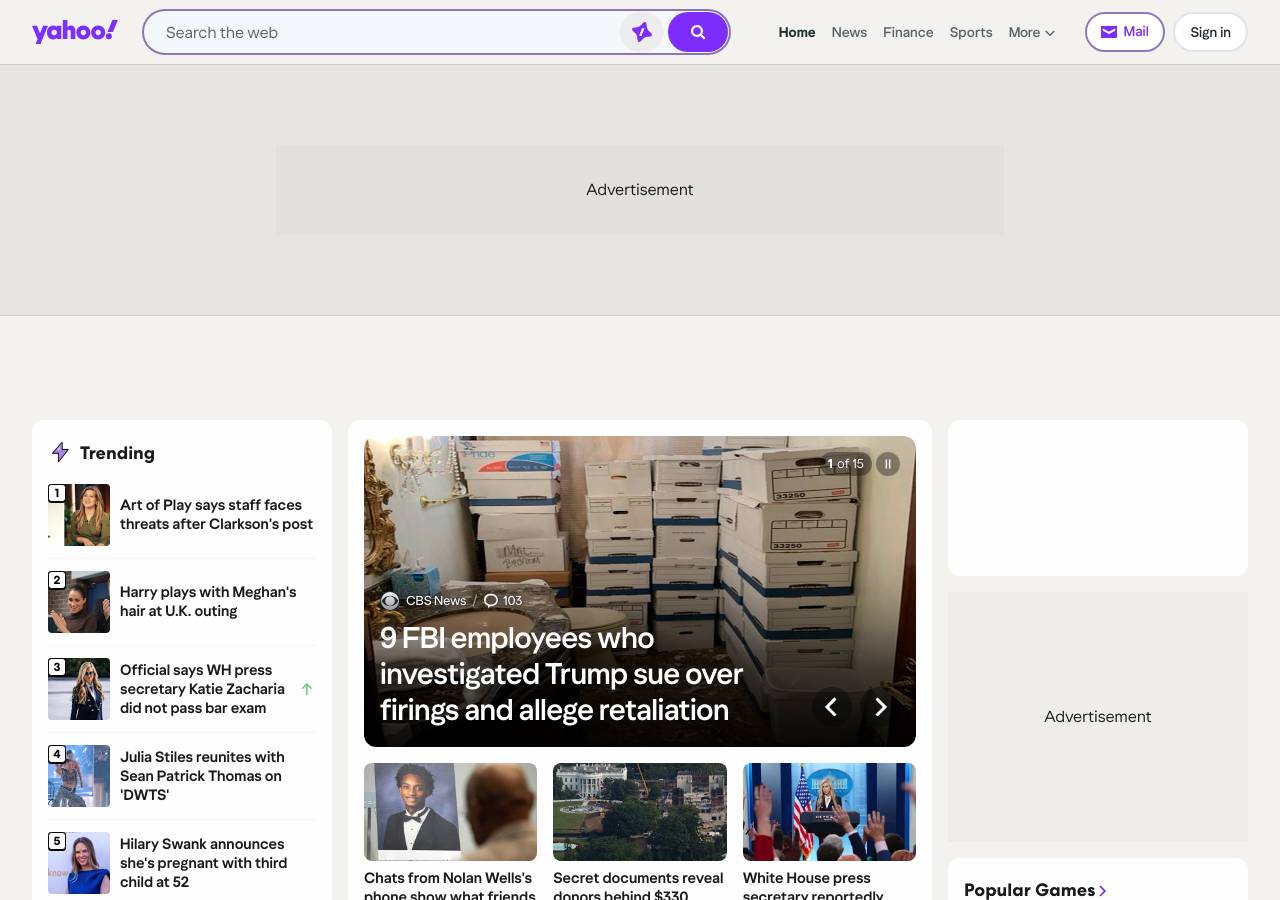This screenshot has height=900, width=1280.
Task: Advance to next carousel slide
Action: coord(880,707)
